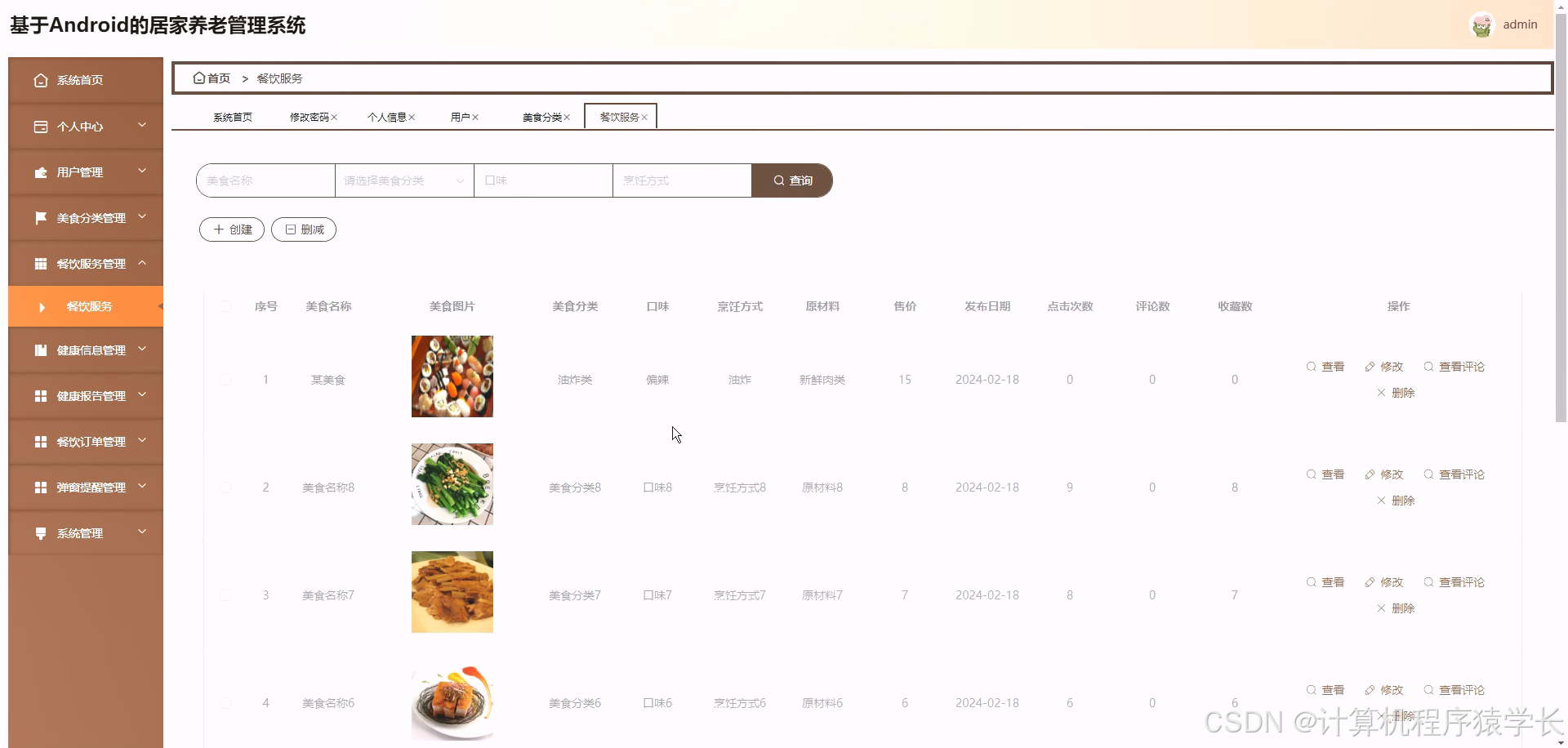The width and height of the screenshot is (1568, 748).
Task: Close the 修改密码 tab with its X
Action: click(x=335, y=118)
